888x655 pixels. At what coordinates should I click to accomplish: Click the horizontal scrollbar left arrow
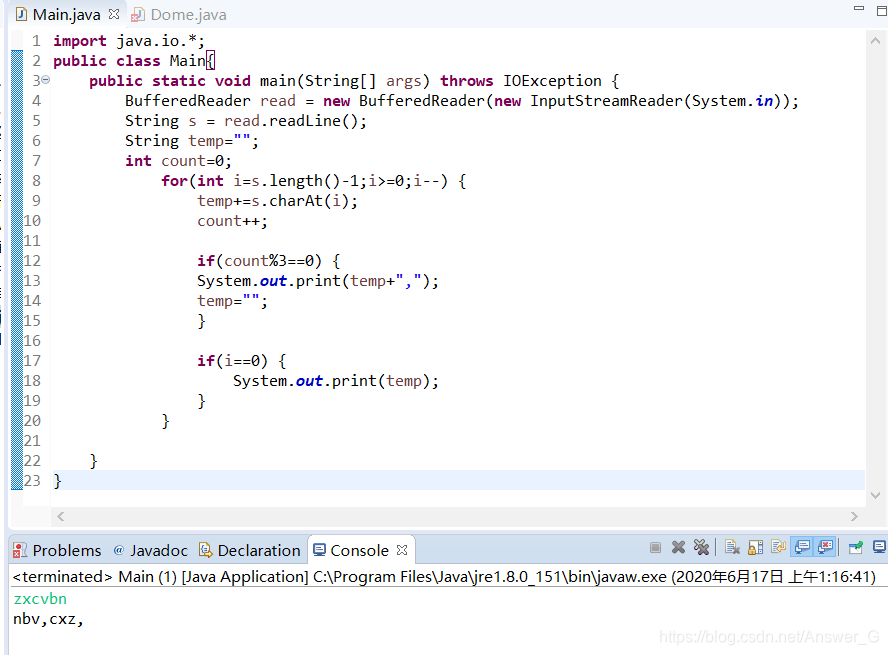point(61,516)
